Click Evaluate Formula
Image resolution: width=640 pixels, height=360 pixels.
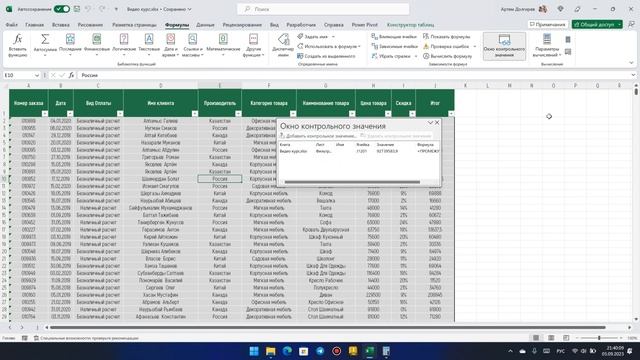[x=447, y=56]
